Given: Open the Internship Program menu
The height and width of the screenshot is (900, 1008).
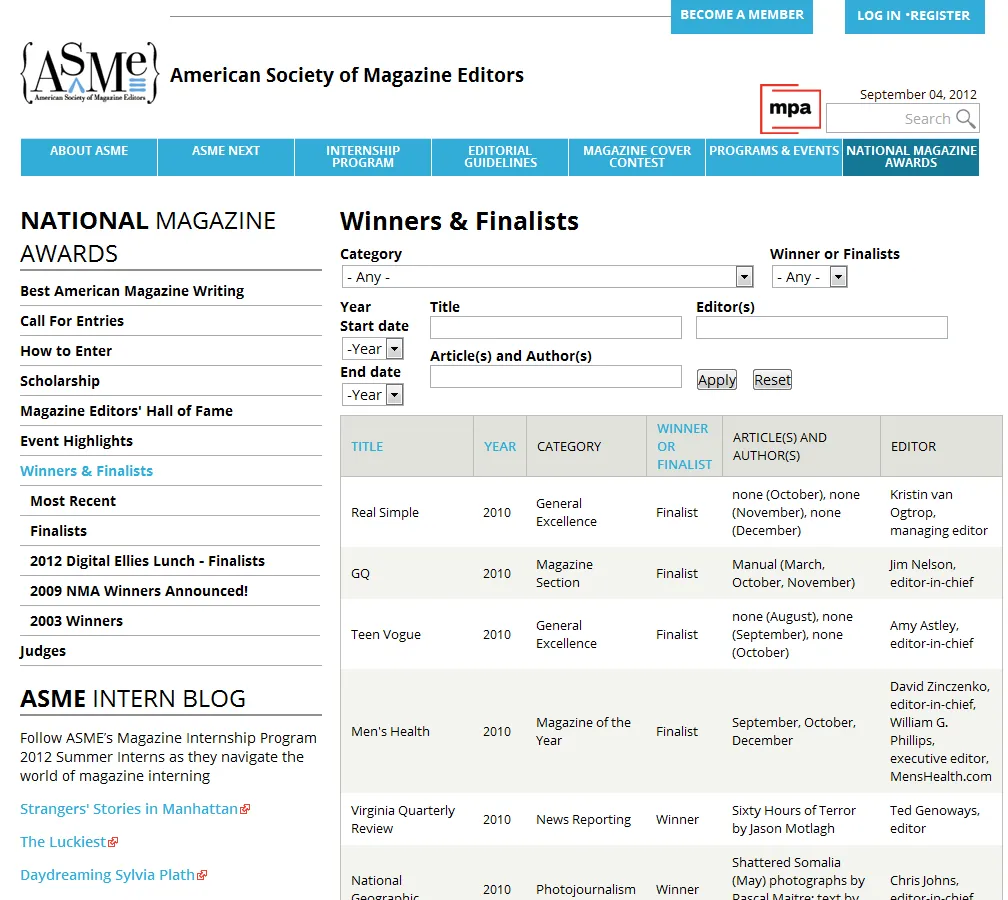Looking at the screenshot, I should (x=363, y=157).
